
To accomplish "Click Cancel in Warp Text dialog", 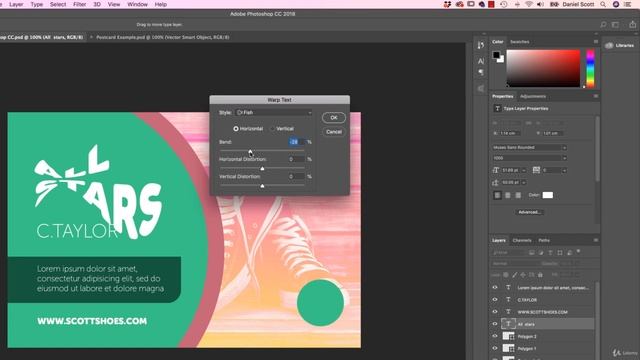I will 334,132.
